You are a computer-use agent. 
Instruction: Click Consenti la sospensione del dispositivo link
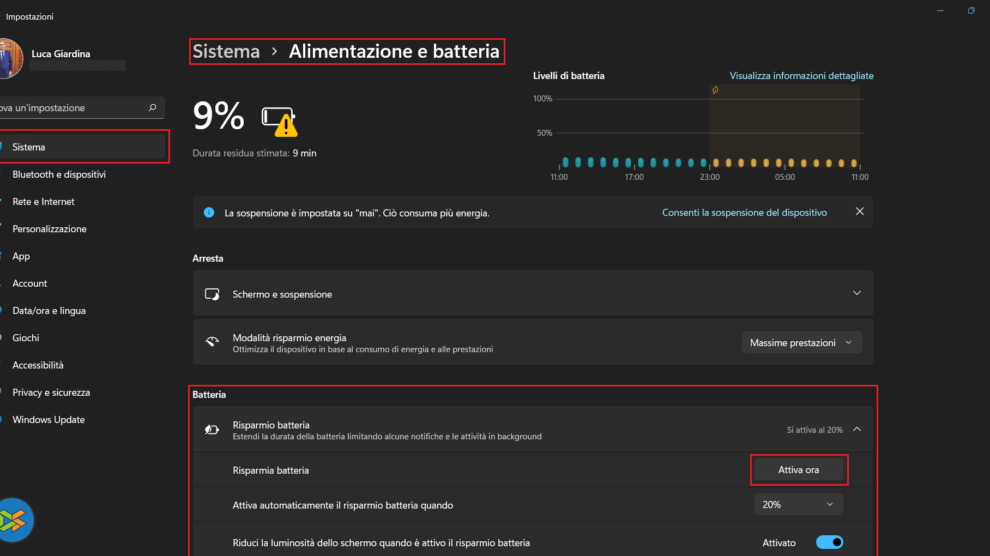pyautogui.click(x=744, y=213)
